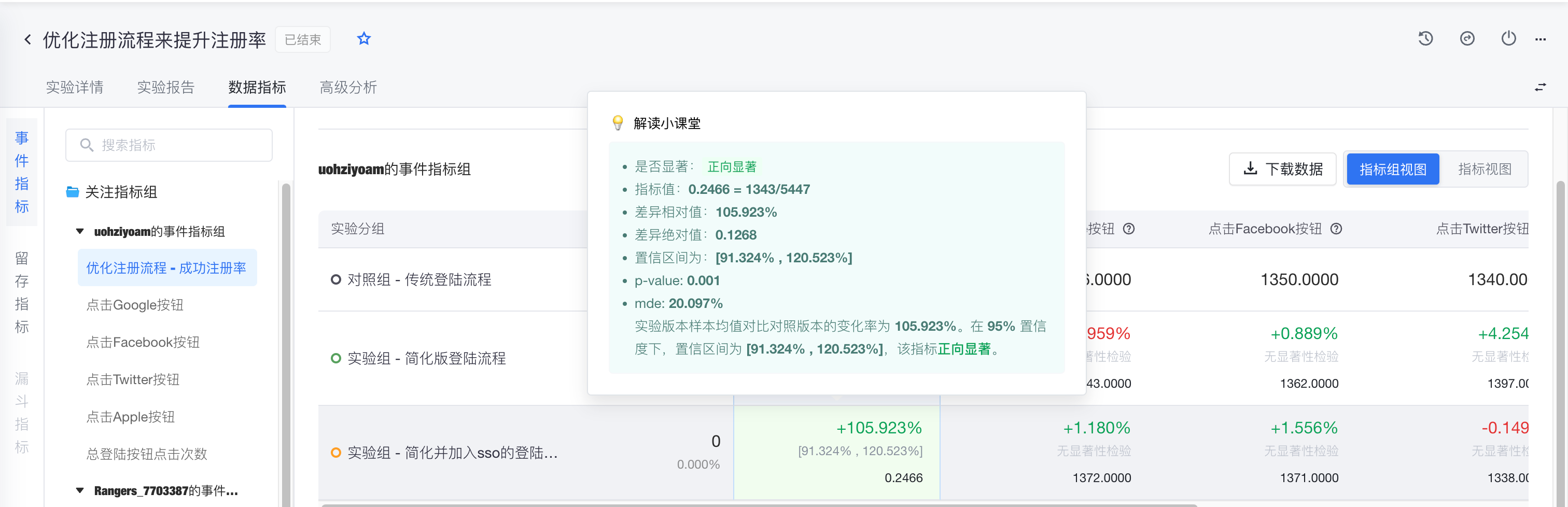Select the 点击Google按钮 metric
This screenshot has width=1568, height=507.
point(134,305)
